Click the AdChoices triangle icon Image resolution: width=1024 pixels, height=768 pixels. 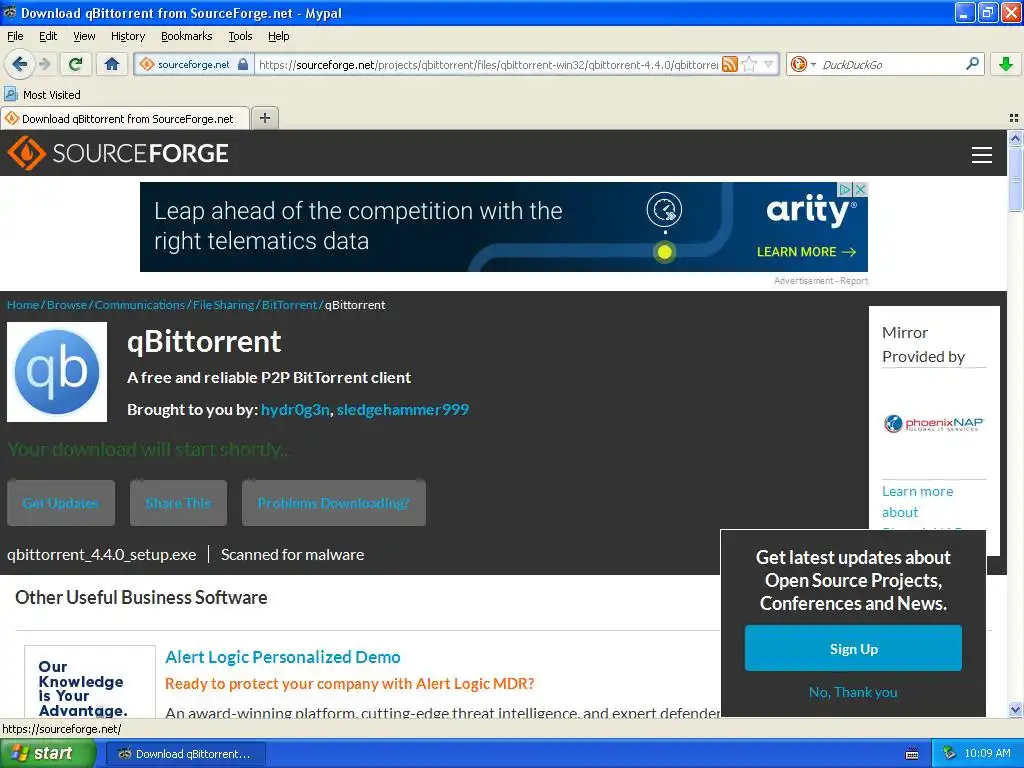[846, 189]
